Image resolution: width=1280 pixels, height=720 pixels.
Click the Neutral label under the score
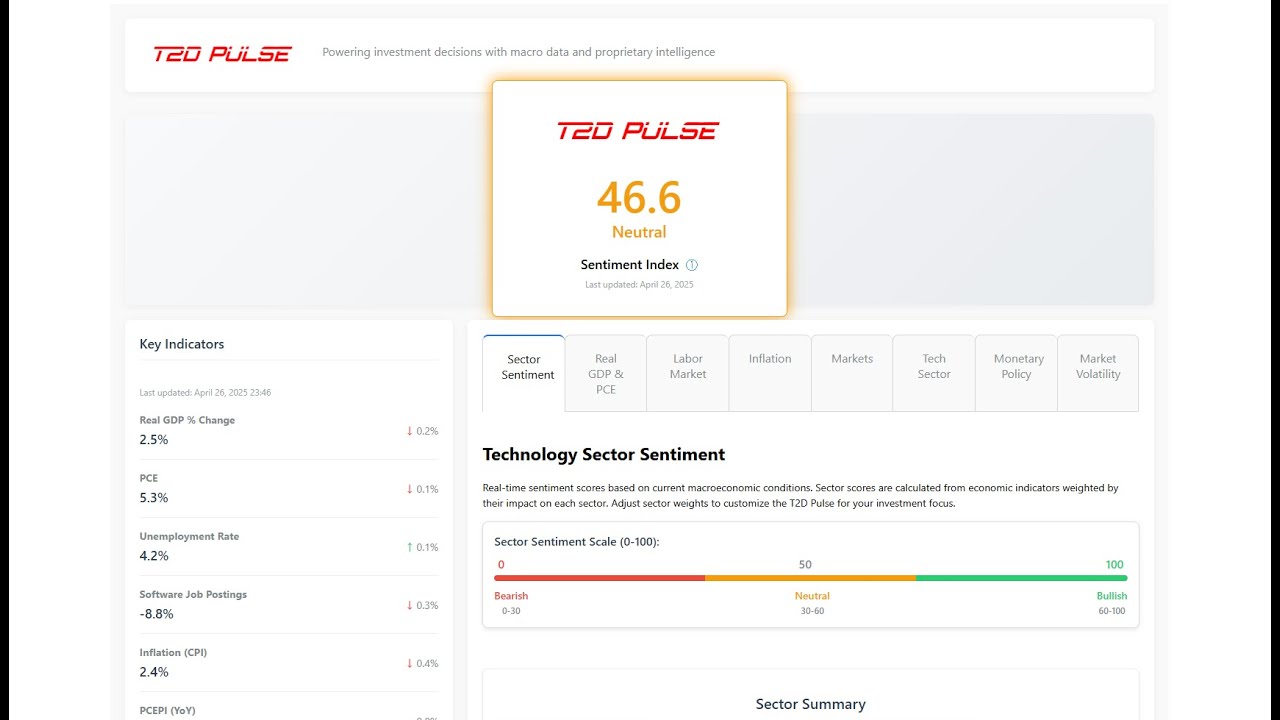click(639, 232)
